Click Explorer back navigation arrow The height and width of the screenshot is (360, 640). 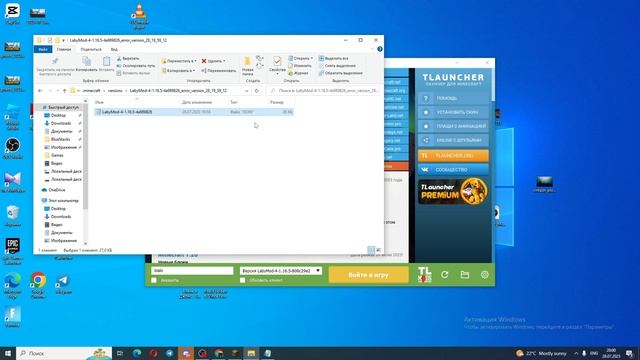[x=40, y=91]
